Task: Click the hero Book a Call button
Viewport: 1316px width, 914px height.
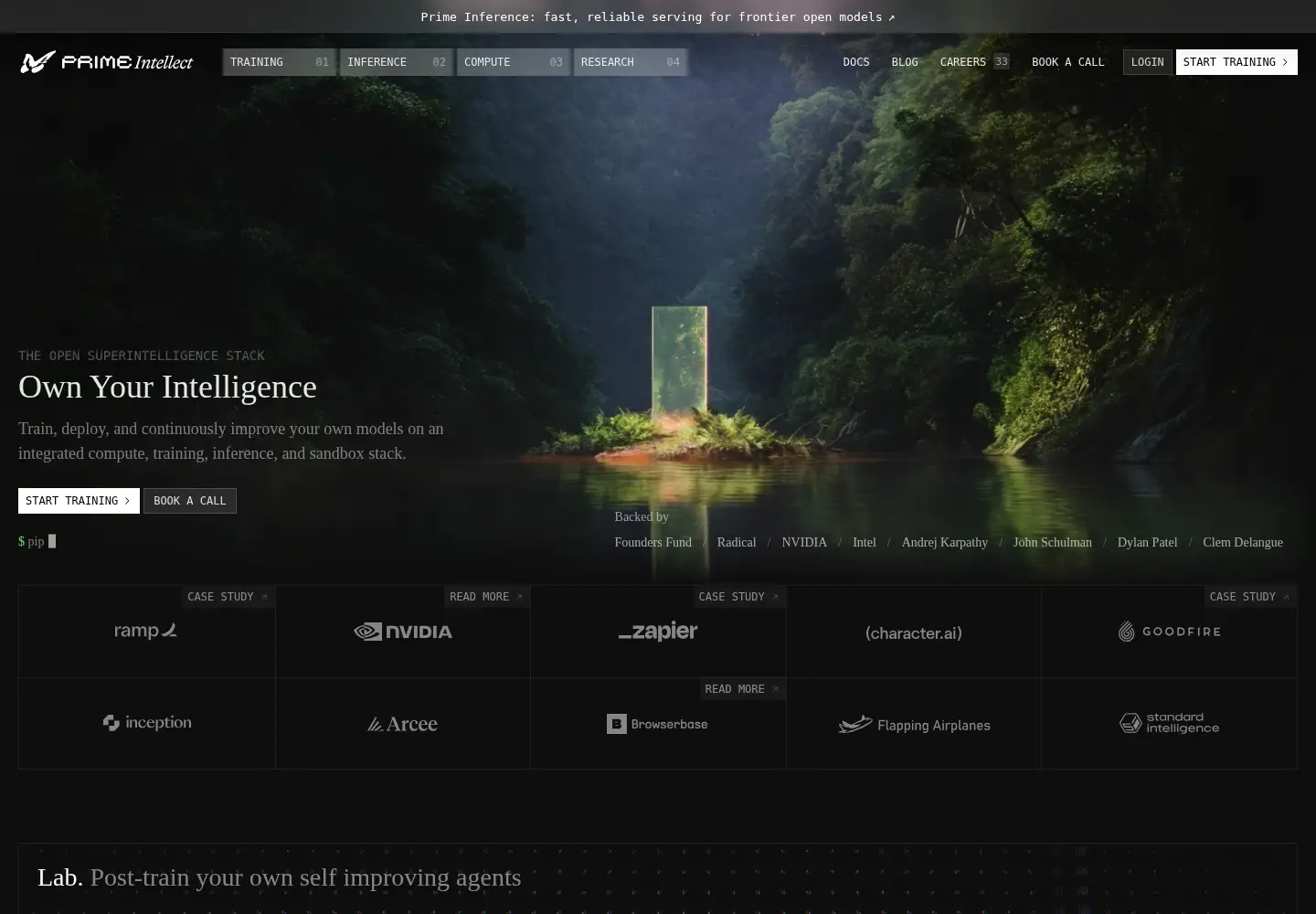Action: tap(190, 501)
